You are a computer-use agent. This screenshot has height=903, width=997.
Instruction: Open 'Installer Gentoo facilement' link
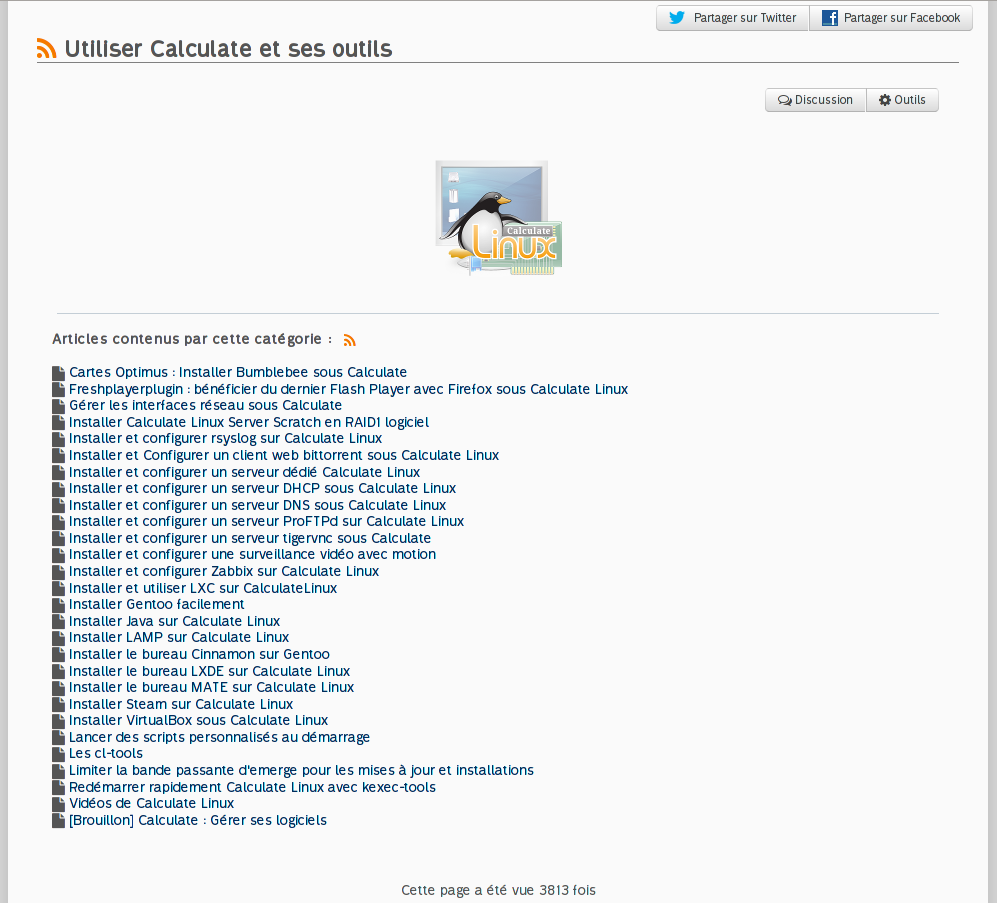[156, 604]
